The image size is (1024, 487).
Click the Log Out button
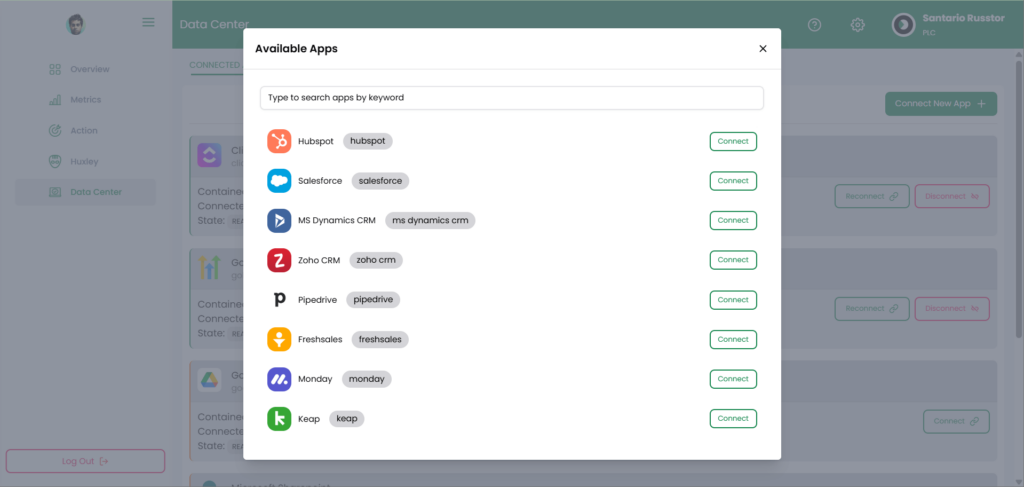(86, 461)
